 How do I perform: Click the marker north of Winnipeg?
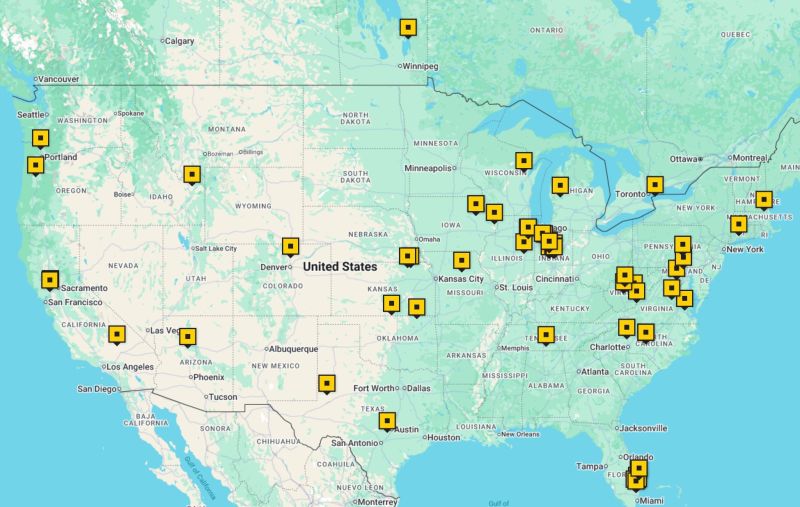[x=408, y=27]
